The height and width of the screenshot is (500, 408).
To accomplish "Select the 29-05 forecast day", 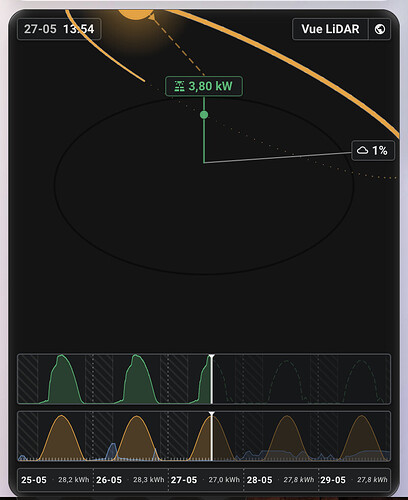I will coord(354,480).
